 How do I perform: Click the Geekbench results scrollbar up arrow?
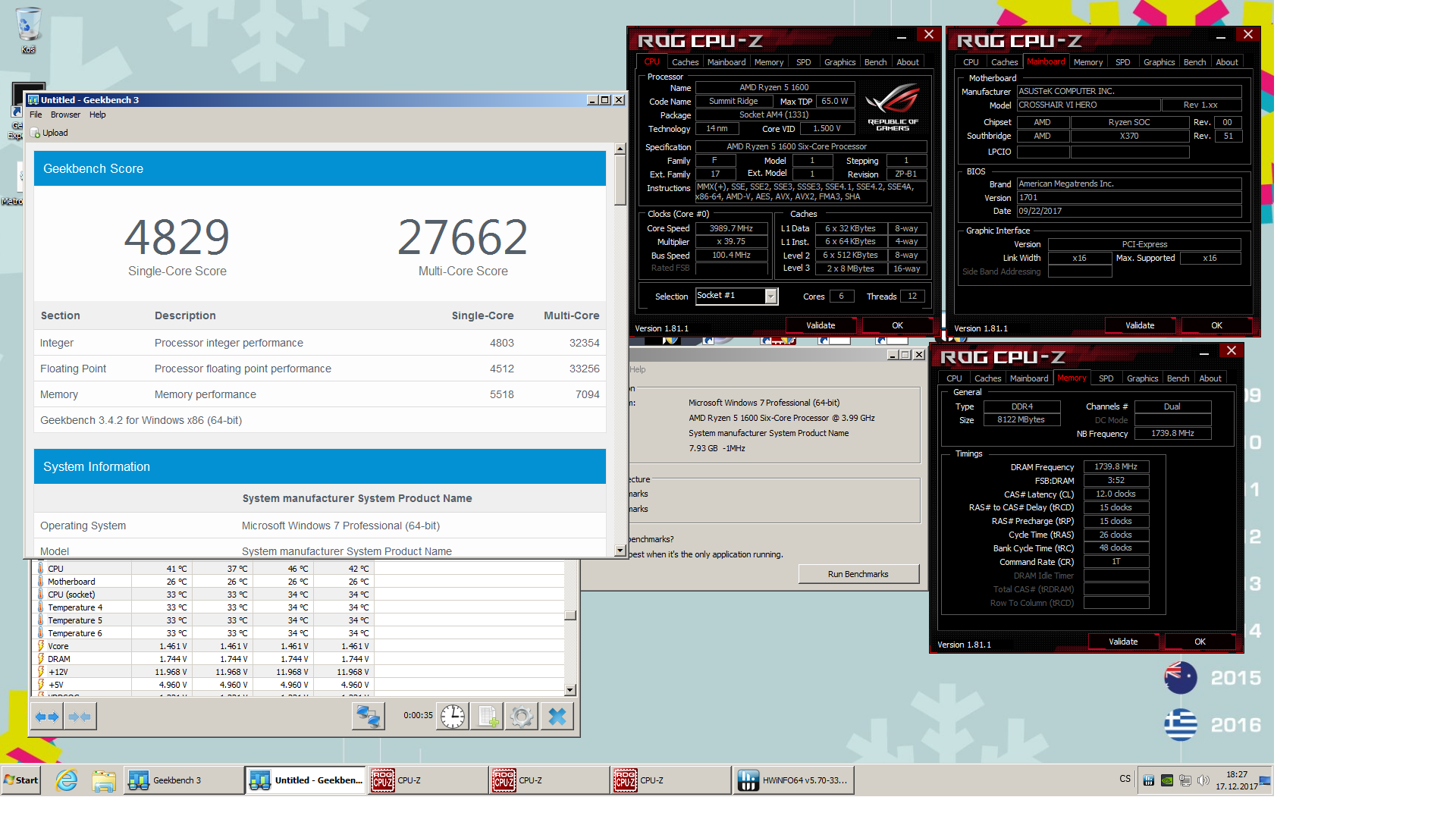[x=620, y=149]
